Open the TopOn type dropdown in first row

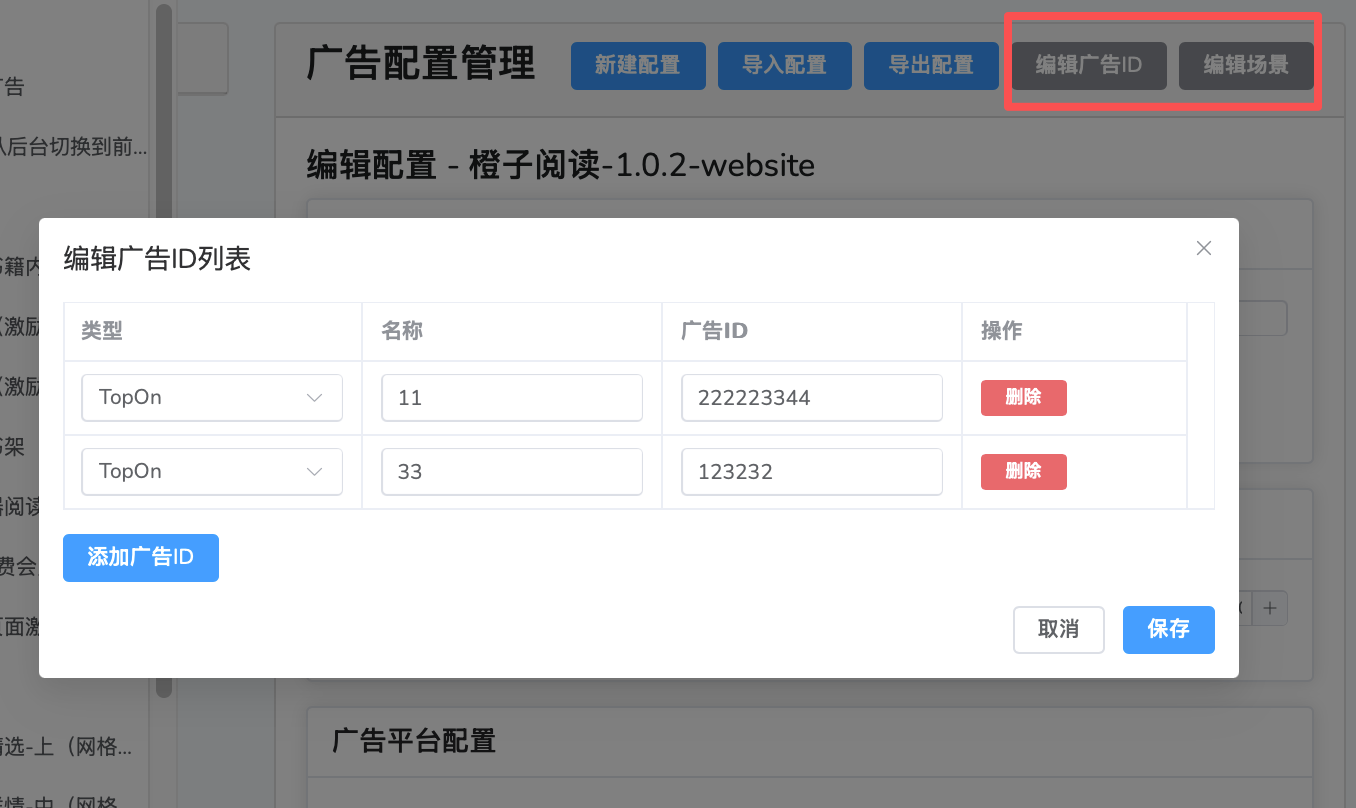tap(212, 398)
